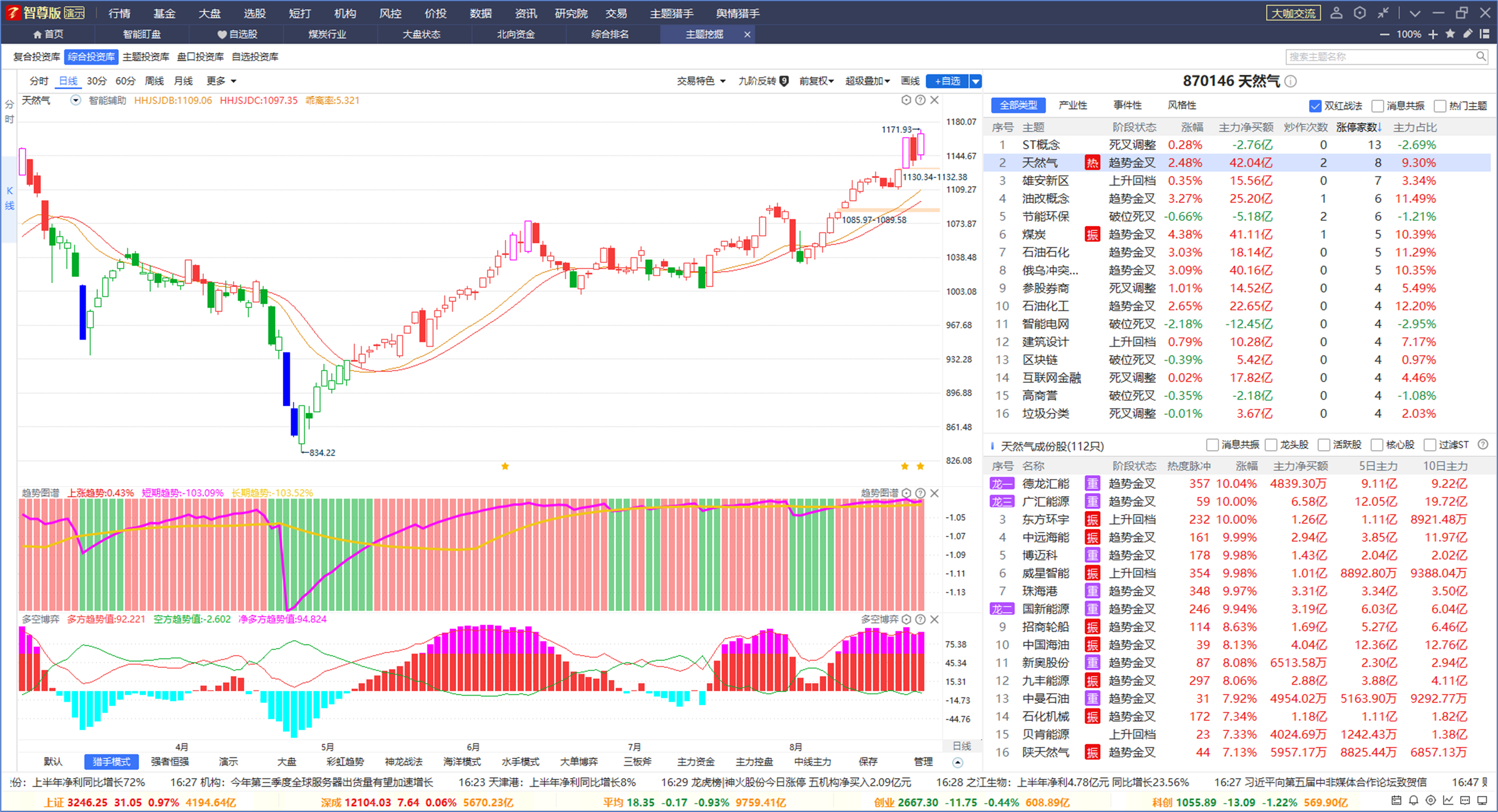Check the 消息共振 checkbox in theme list header
This screenshot has height=812, width=1498.
[1377, 106]
